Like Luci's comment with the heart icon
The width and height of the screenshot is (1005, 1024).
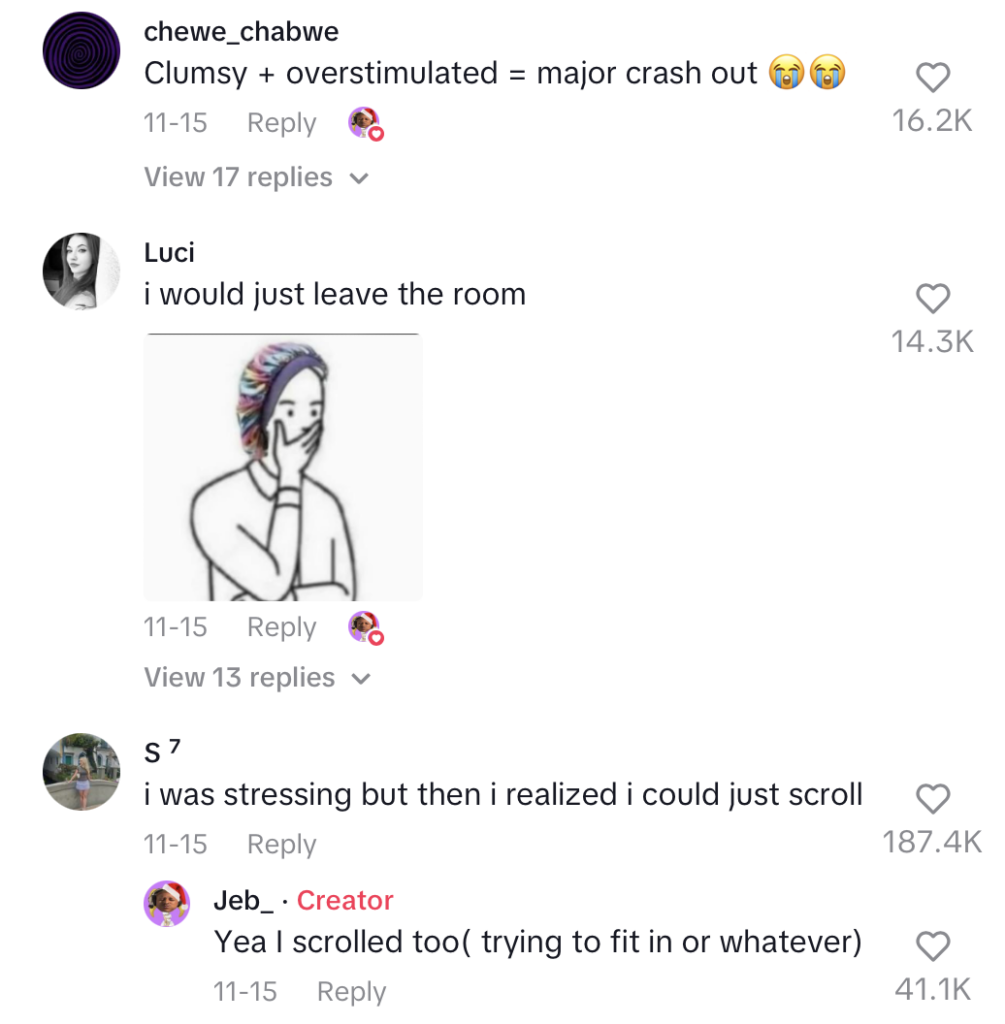[932, 298]
